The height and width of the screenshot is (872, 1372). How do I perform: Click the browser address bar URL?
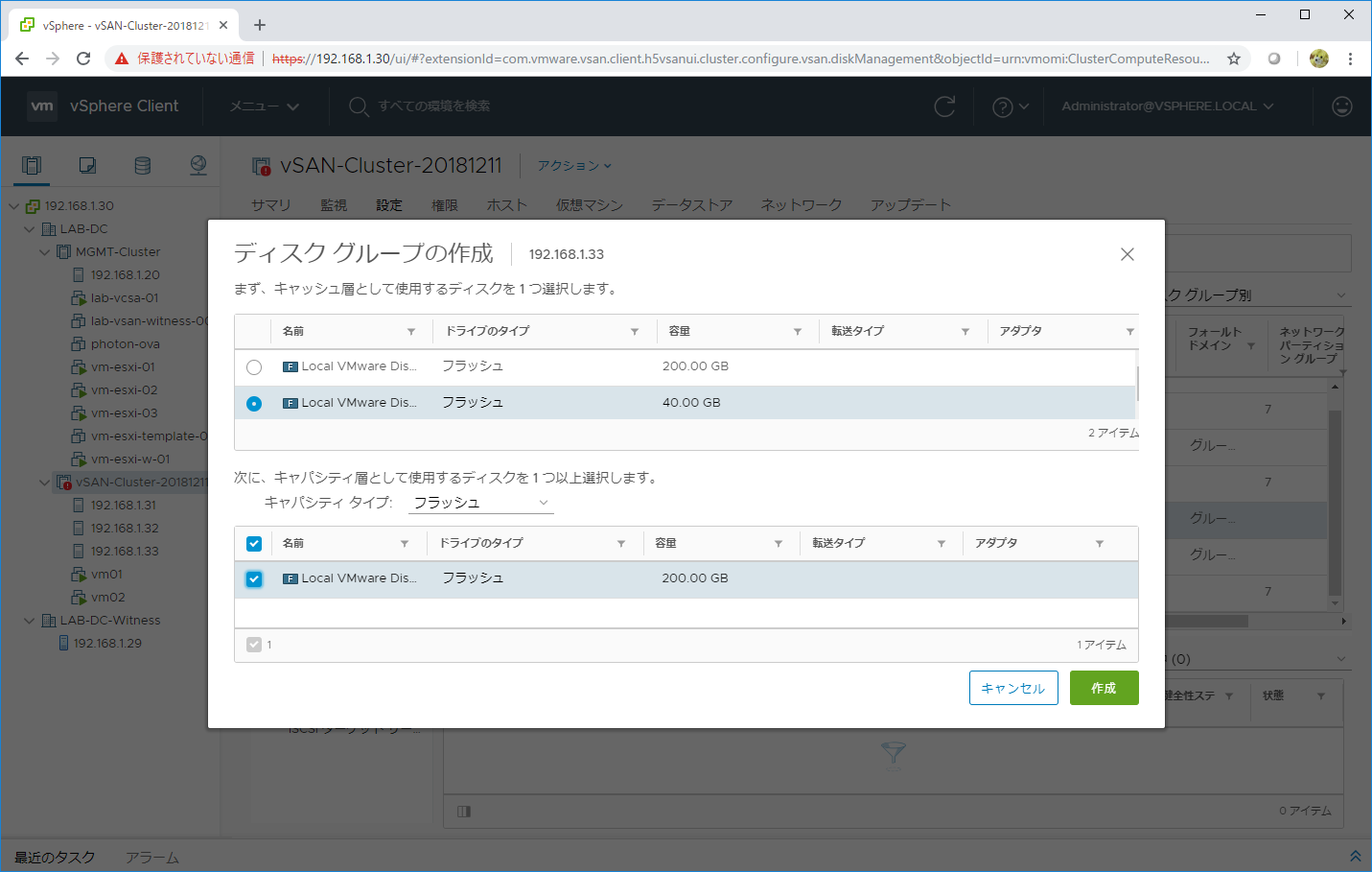click(740, 59)
